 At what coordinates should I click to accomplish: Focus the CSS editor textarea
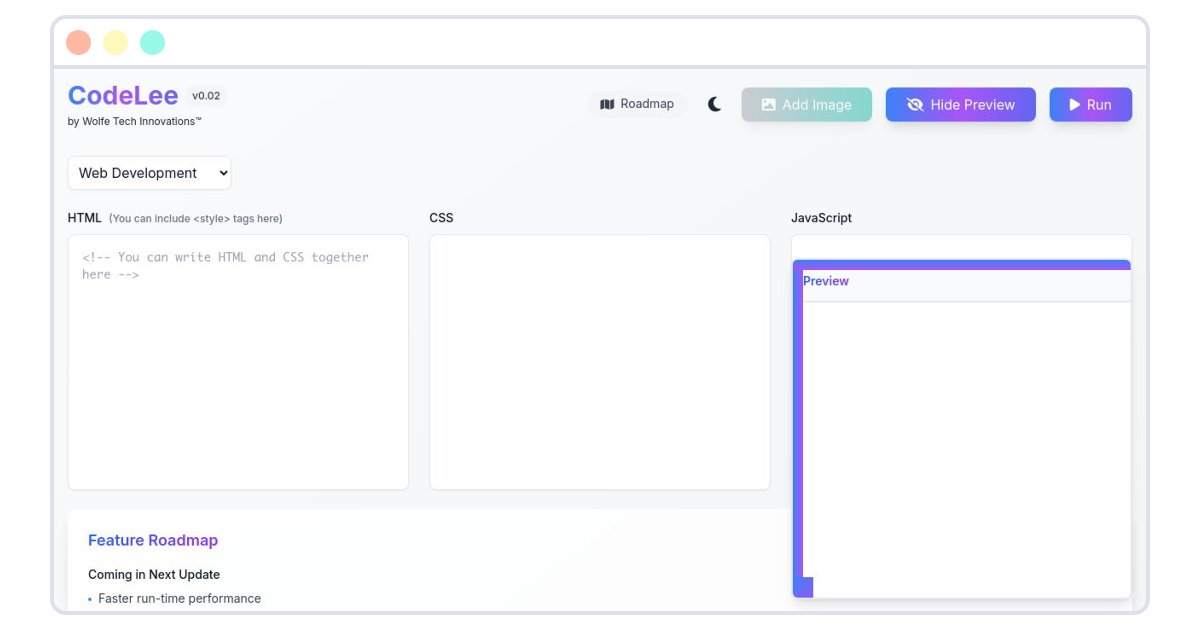pyautogui.click(x=600, y=362)
